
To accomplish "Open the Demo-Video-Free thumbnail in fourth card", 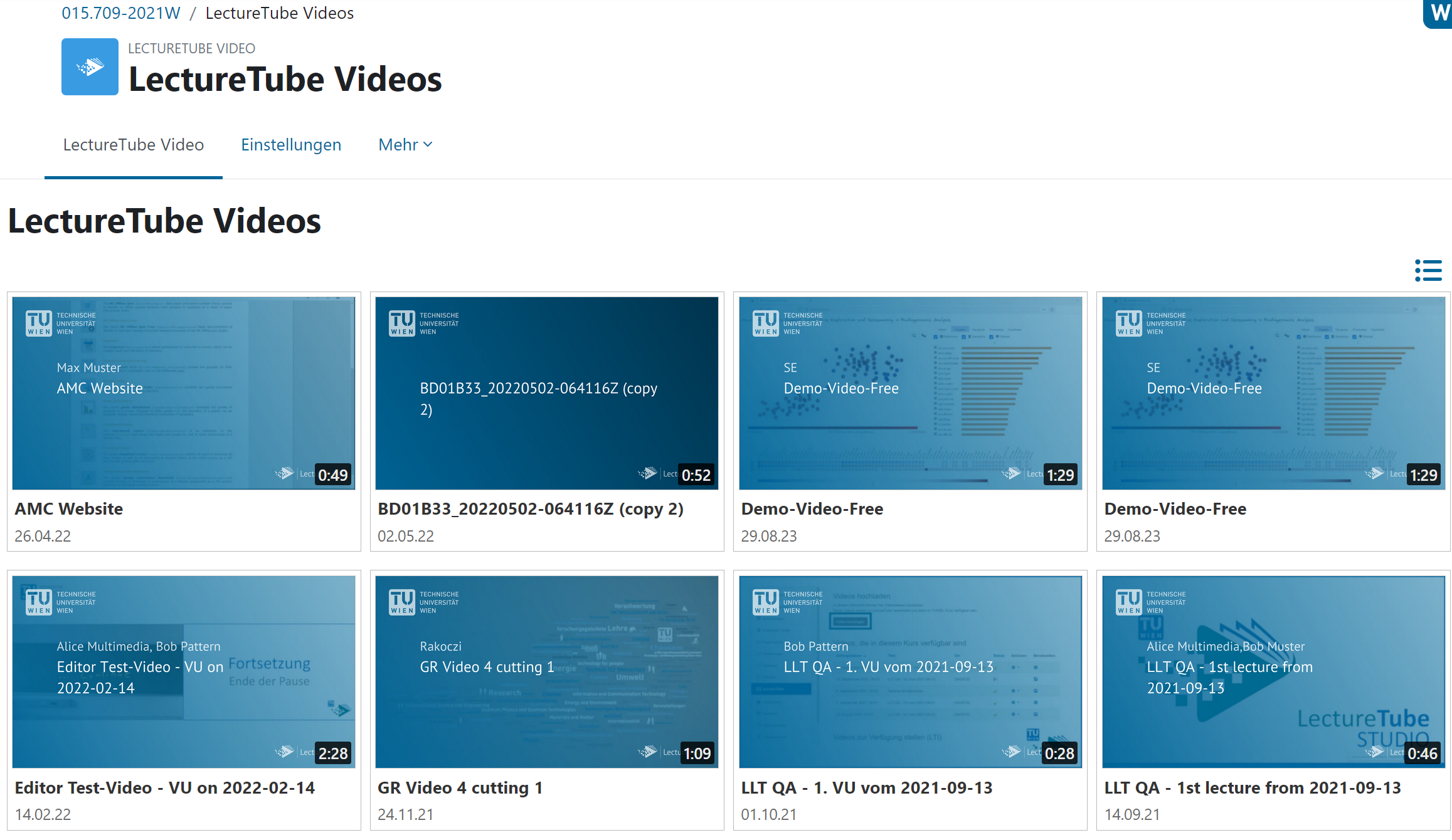I will (1274, 393).
